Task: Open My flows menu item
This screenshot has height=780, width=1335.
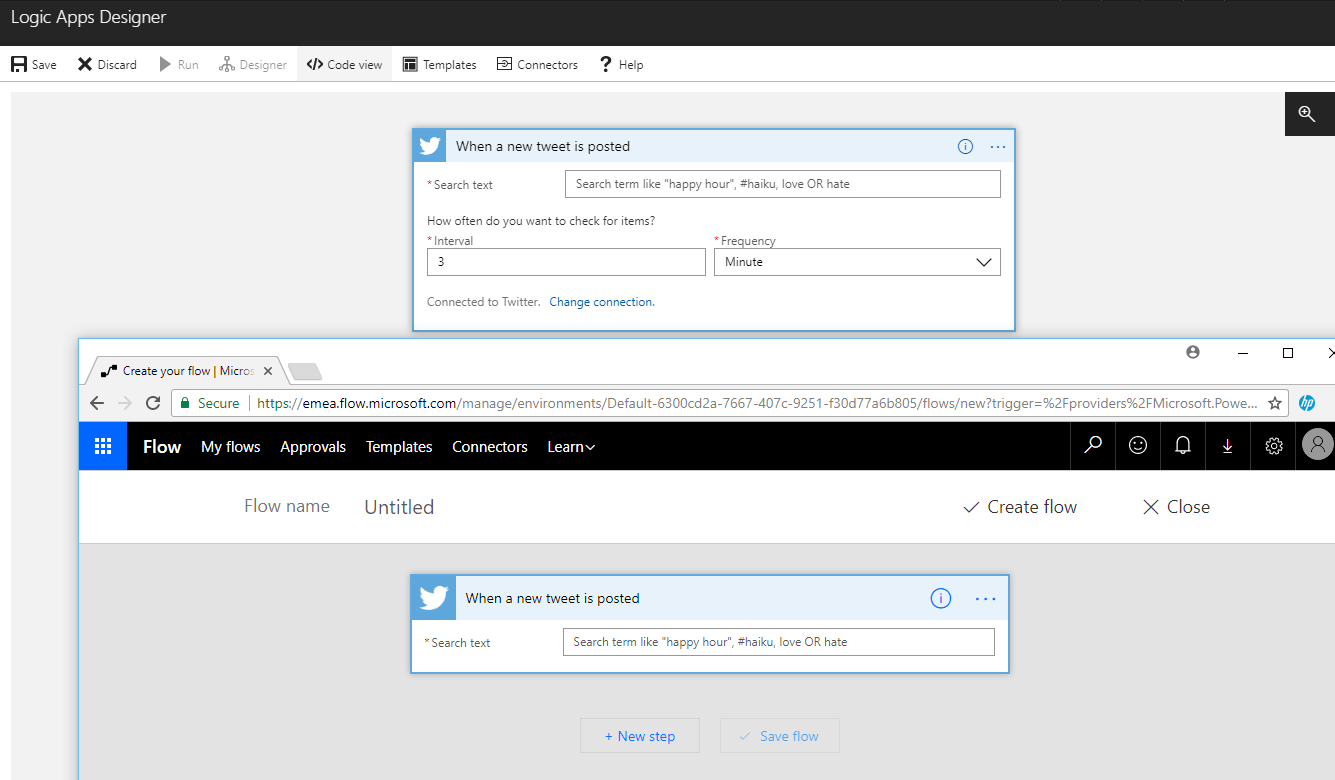Action: point(231,447)
